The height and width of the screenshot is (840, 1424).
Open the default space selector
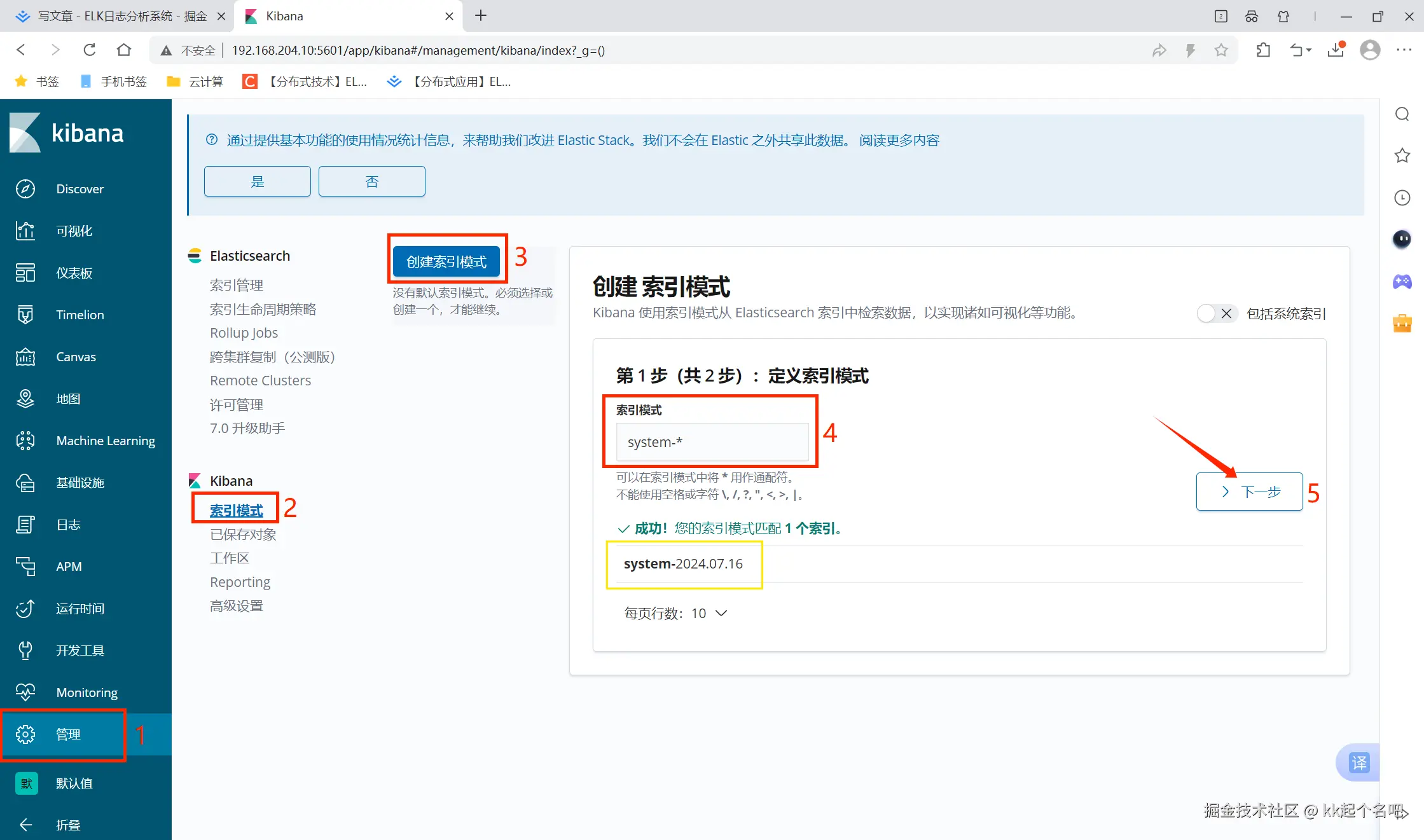(27, 783)
